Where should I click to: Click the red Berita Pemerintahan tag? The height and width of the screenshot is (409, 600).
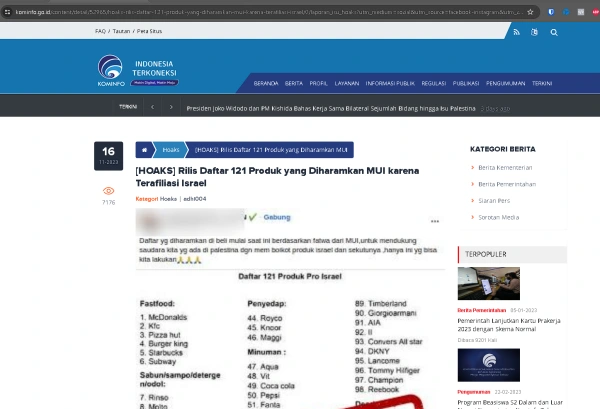pos(481,310)
